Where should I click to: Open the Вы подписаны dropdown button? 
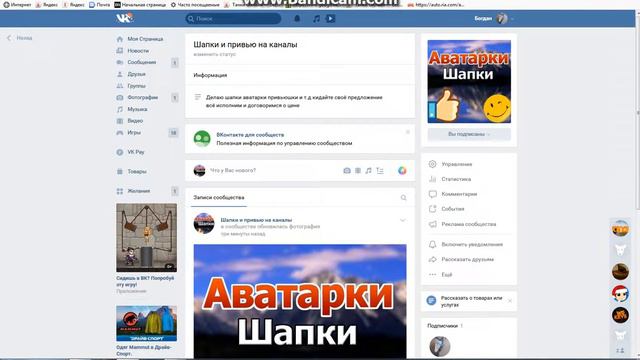469,134
